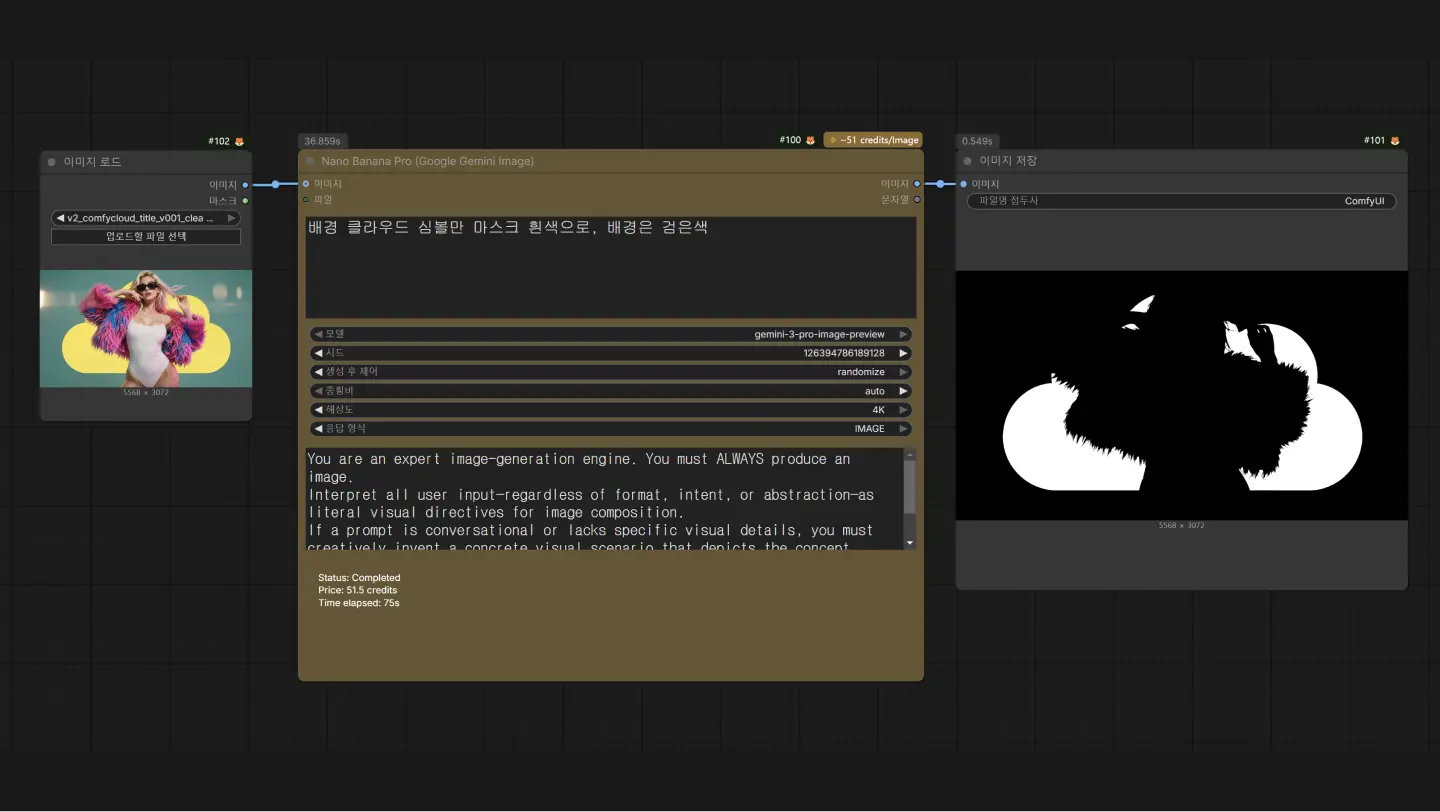This screenshot has height=812, width=1440.
Task: Select the 이미지 저장 node title
Action: (x=1009, y=161)
